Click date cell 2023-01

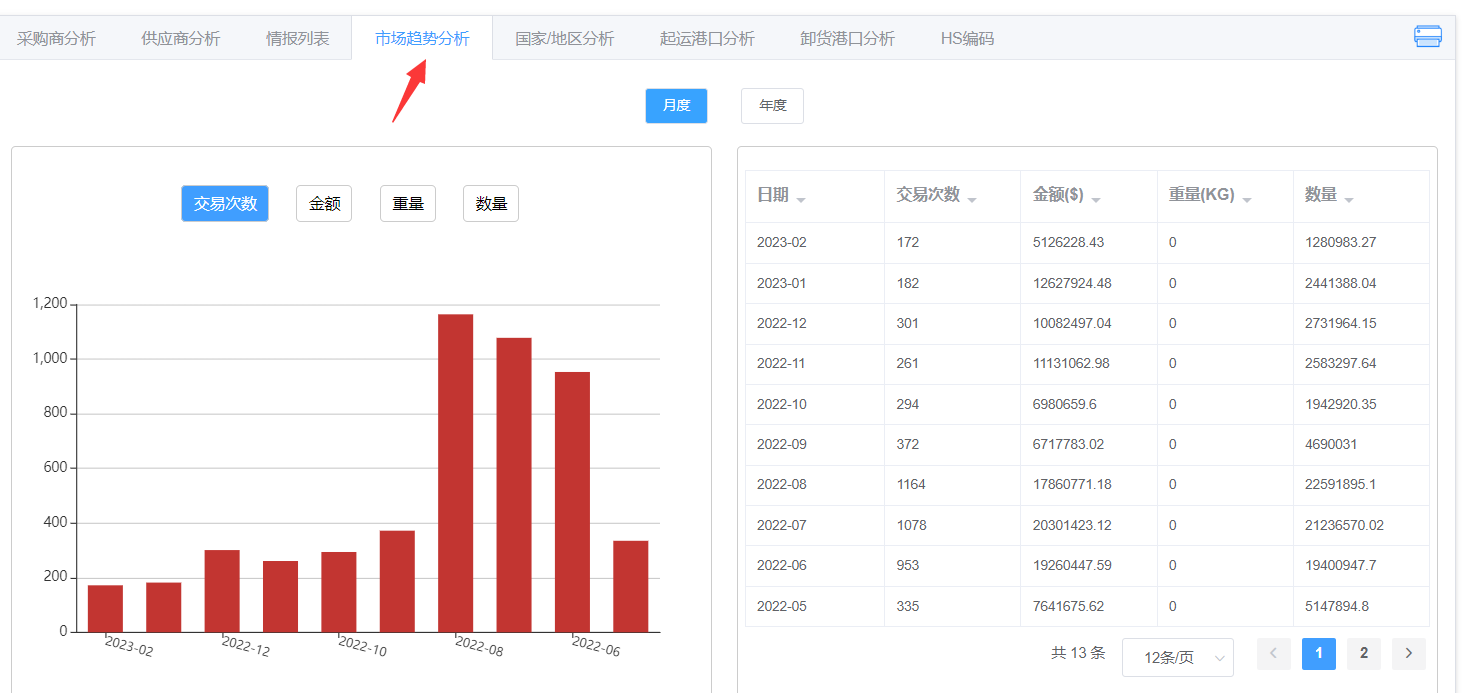coord(782,283)
